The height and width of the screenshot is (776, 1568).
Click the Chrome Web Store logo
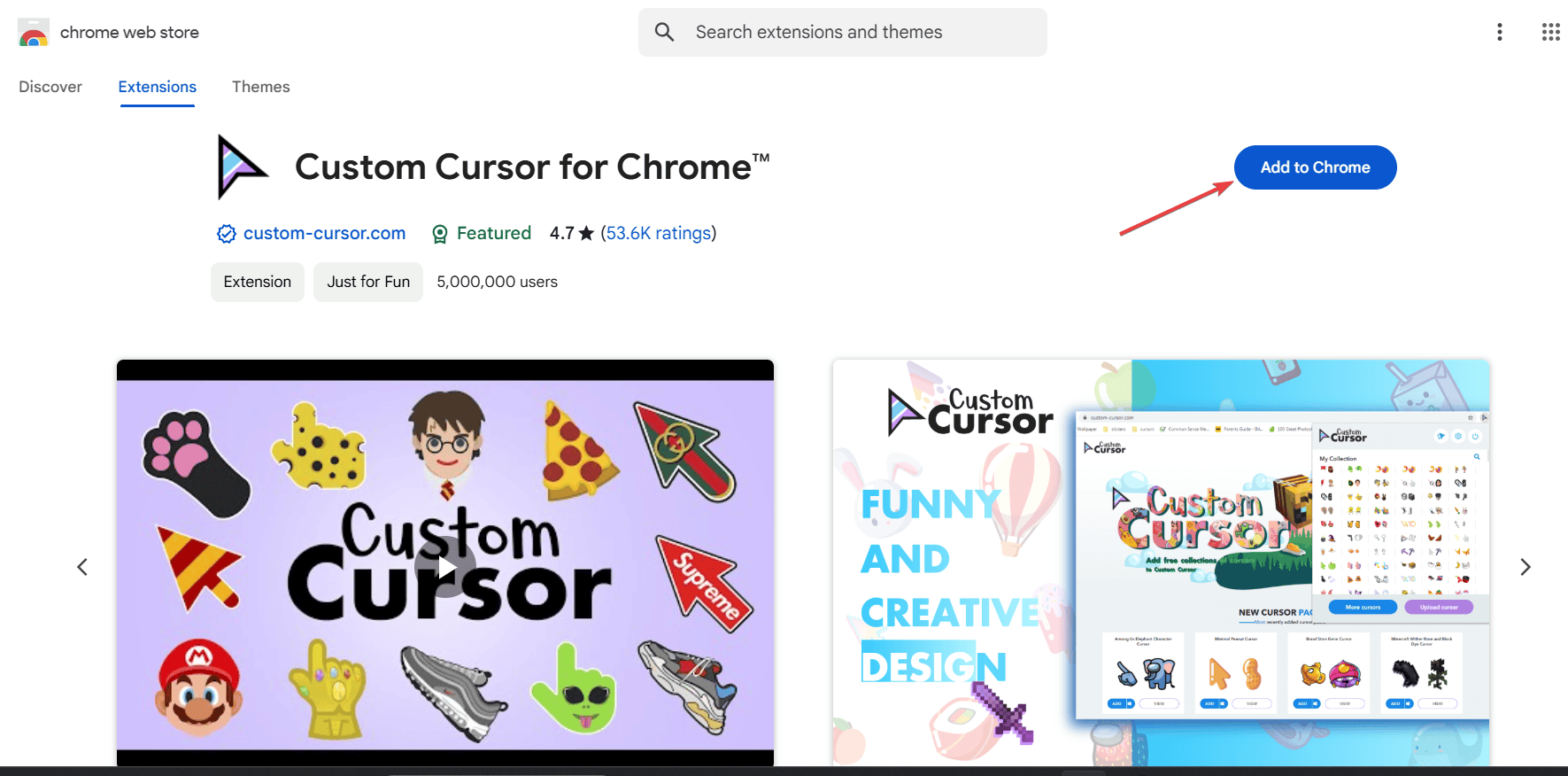[33, 32]
